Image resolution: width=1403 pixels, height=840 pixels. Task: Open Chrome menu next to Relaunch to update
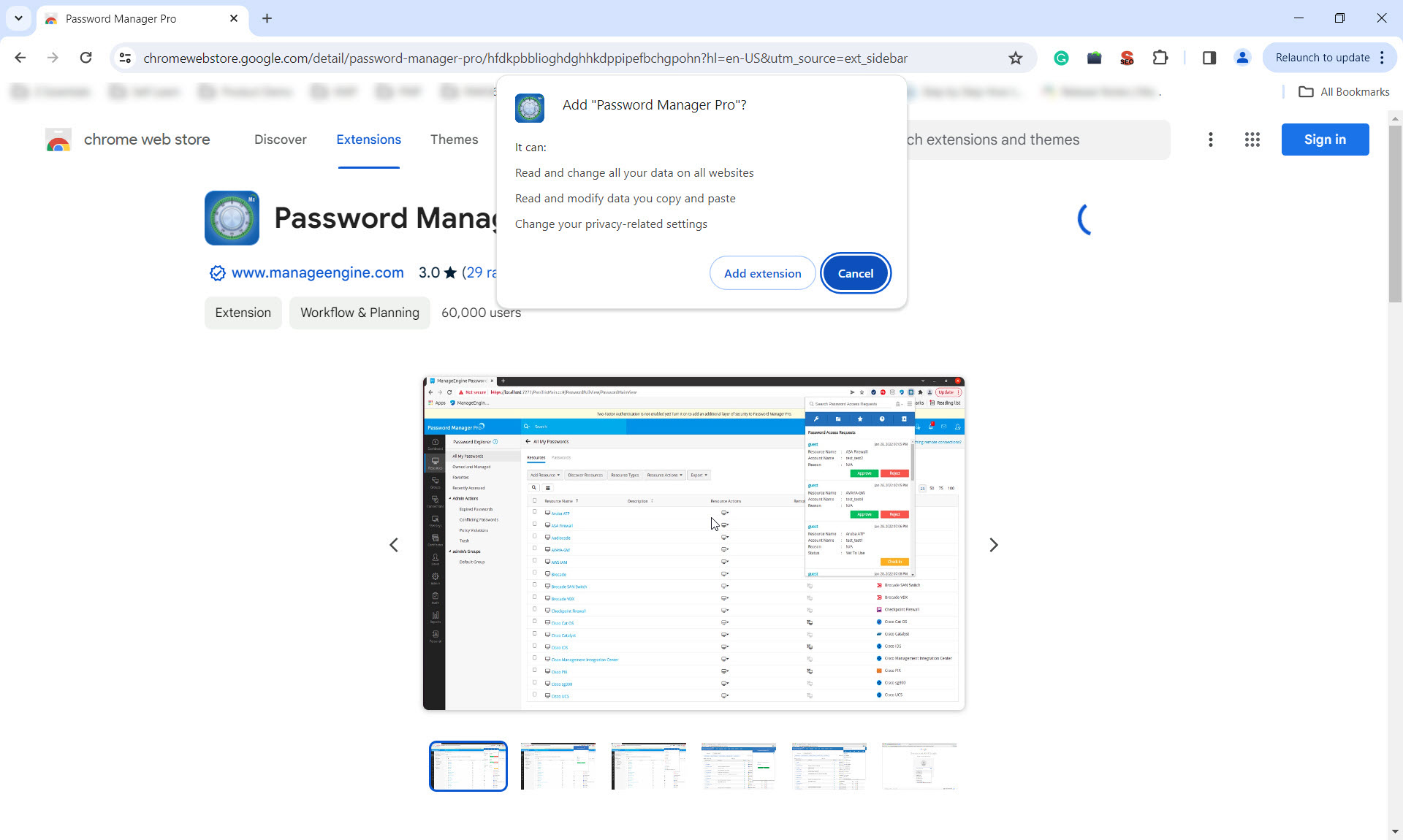click(x=1382, y=58)
